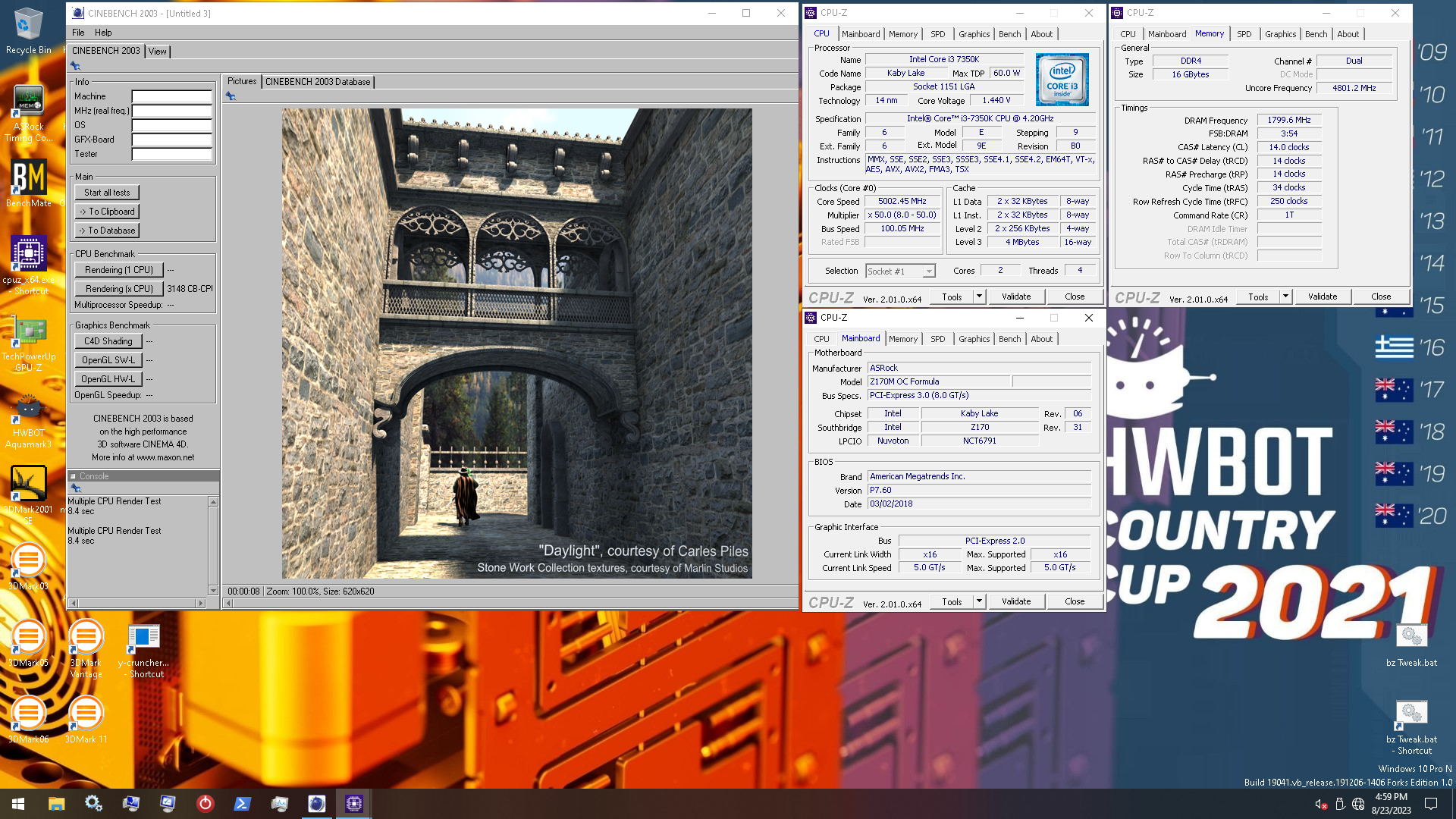Launch cpuz_x64.exe shortcut on desktop
This screenshot has height=819, width=1456.
(x=28, y=265)
